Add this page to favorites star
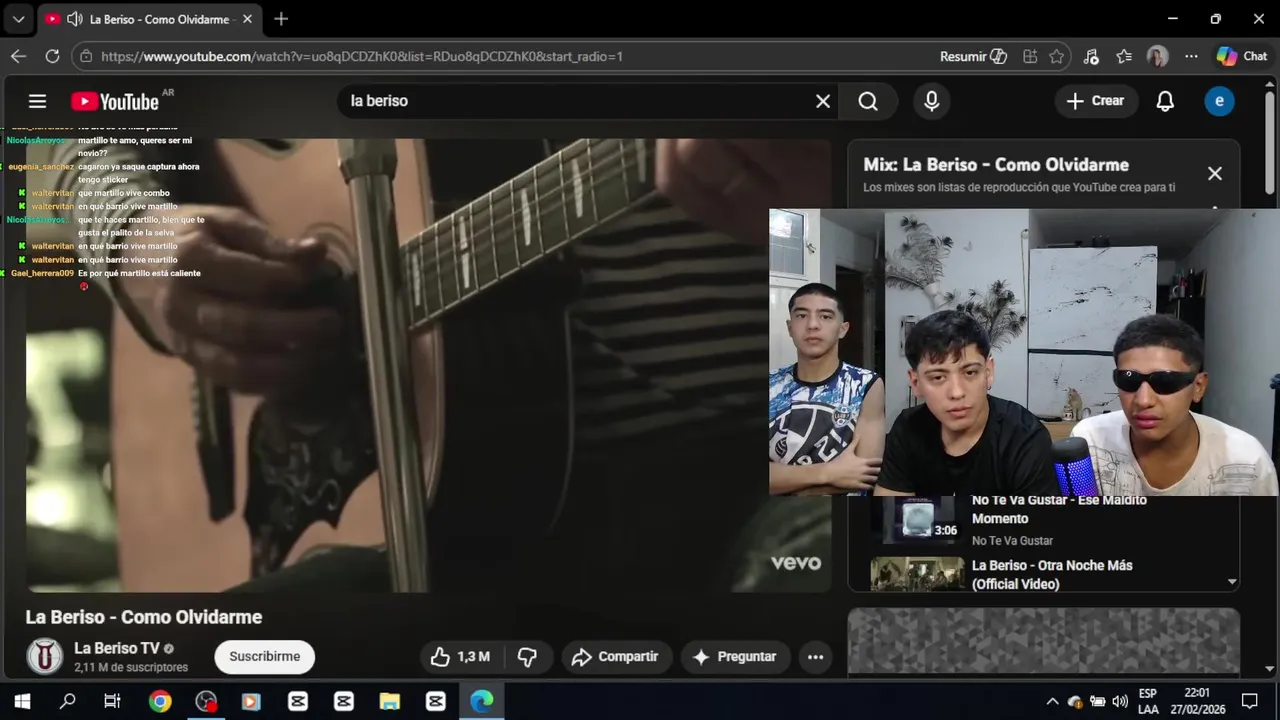This screenshot has width=1280, height=720. [1057, 56]
